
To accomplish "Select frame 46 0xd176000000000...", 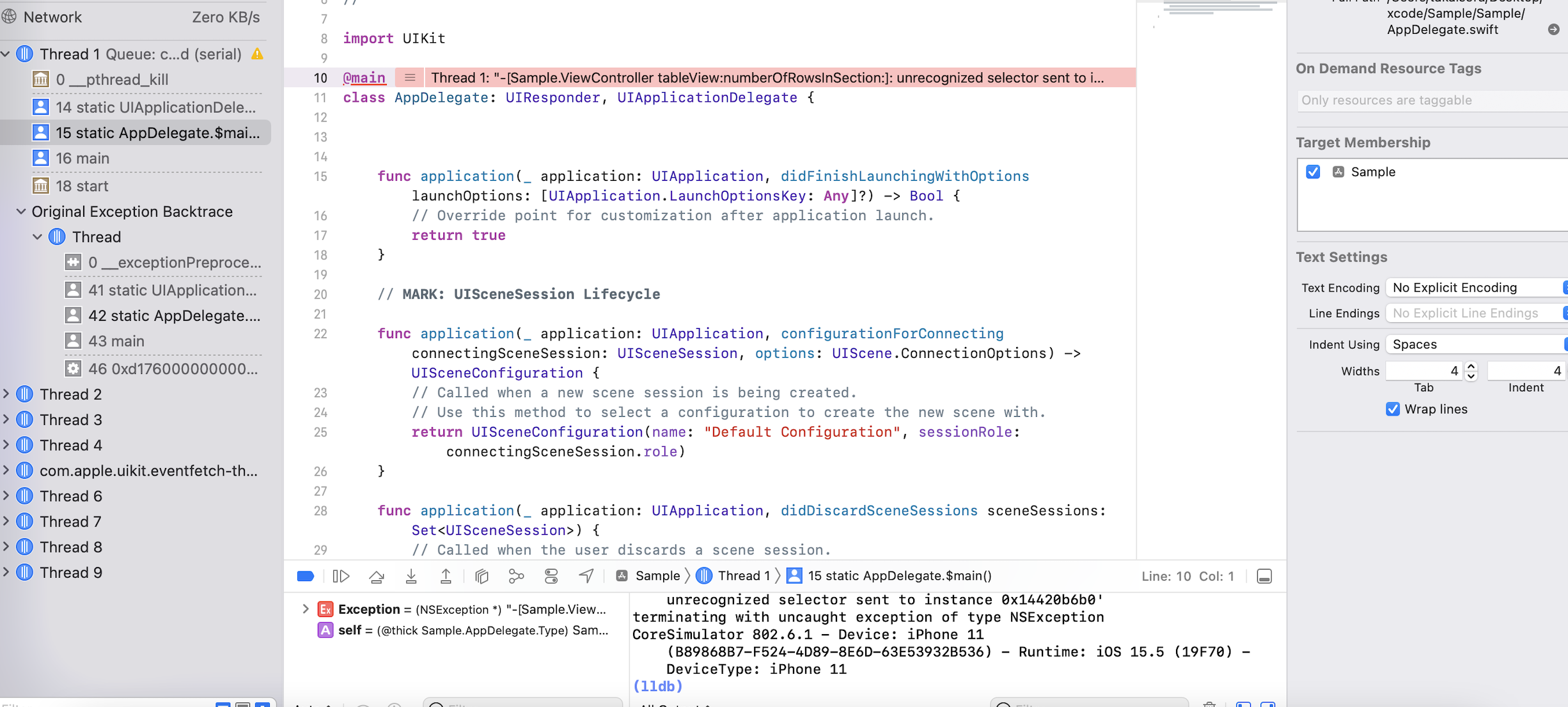I will (136, 369).
